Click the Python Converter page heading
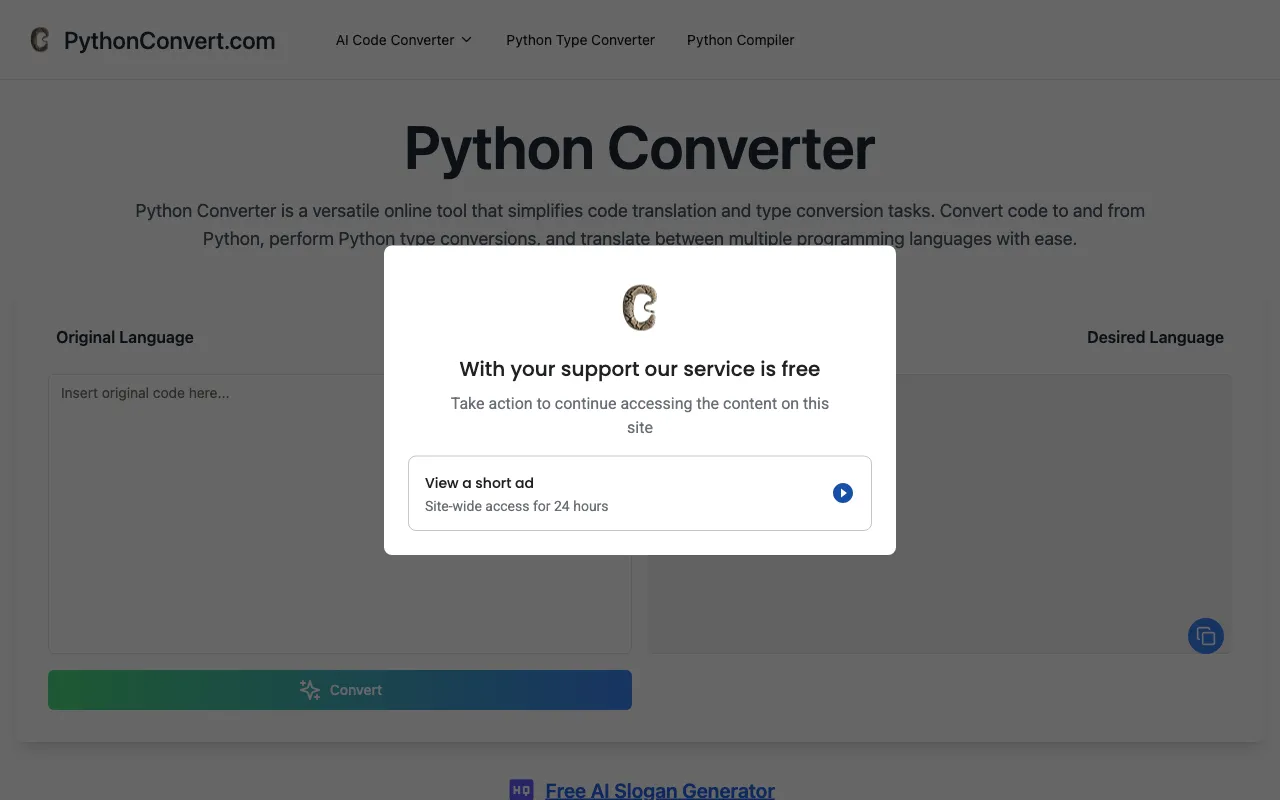 pyautogui.click(x=640, y=148)
